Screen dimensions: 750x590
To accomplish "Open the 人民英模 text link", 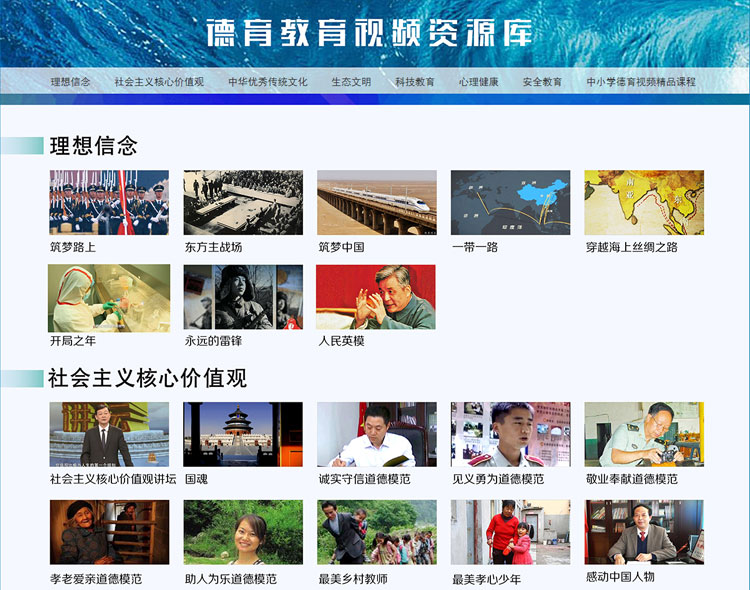I will [x=341, y=341].
